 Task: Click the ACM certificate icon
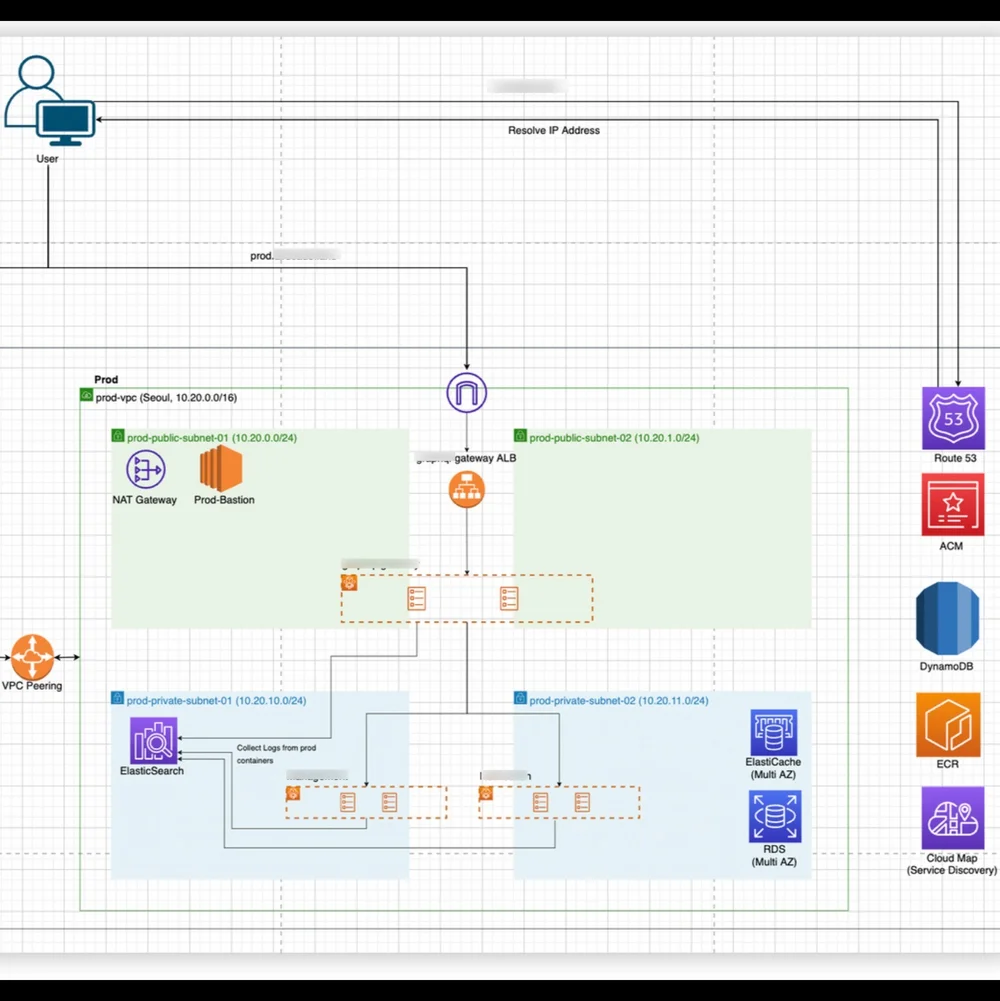(x=951, y=505)
